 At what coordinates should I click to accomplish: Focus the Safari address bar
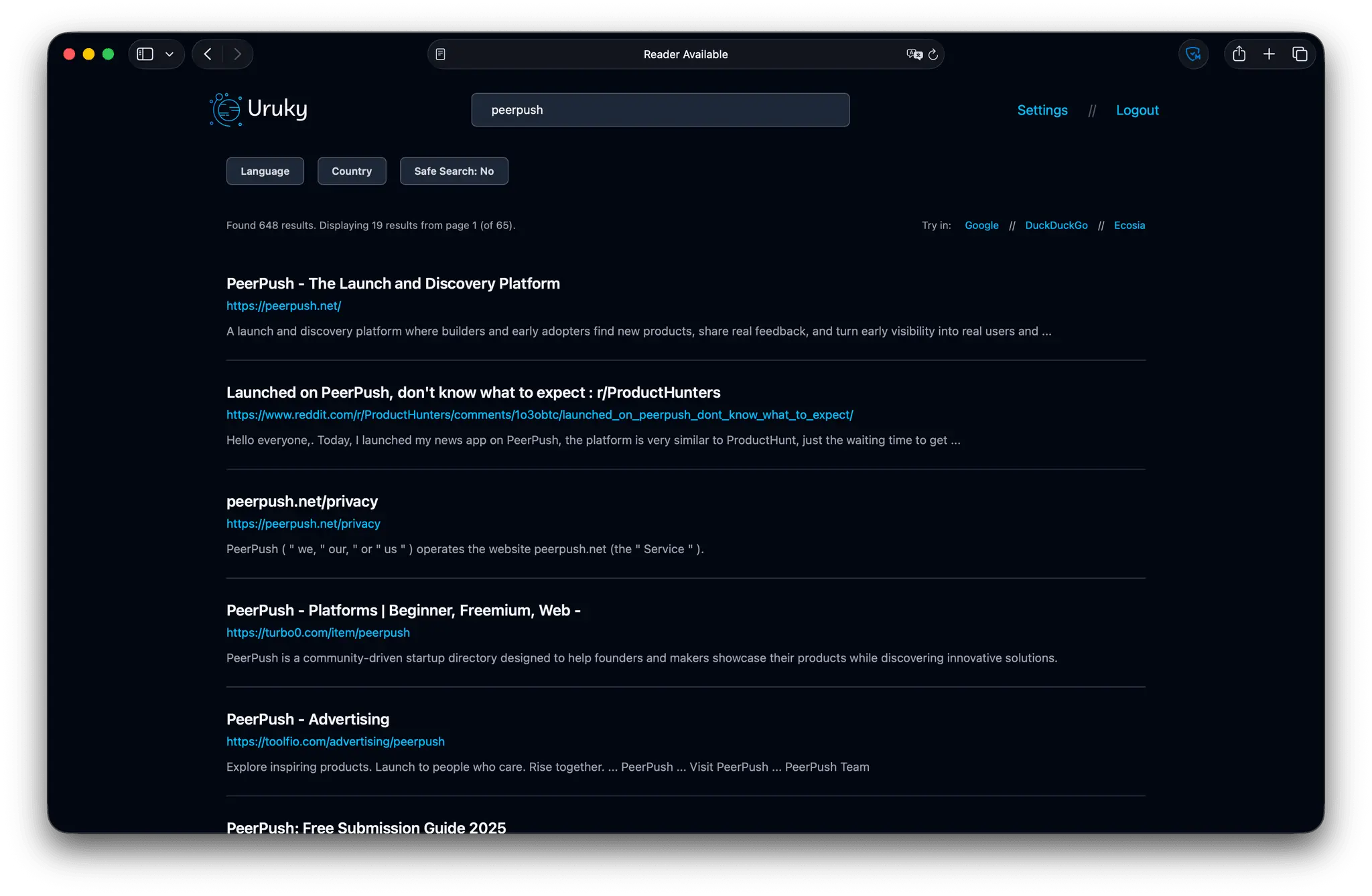(x=685, y=54)
